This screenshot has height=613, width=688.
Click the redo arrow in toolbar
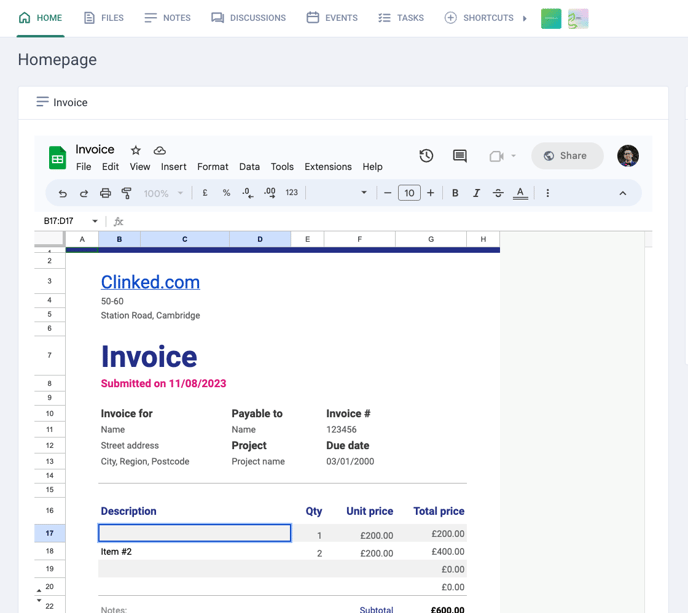click(x=84, y=193)
